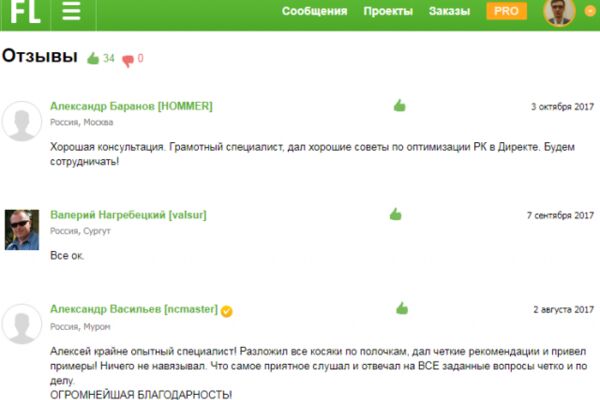Select positive reviews count 34
The width and height of the screenshot is (600, 400).
109,58
